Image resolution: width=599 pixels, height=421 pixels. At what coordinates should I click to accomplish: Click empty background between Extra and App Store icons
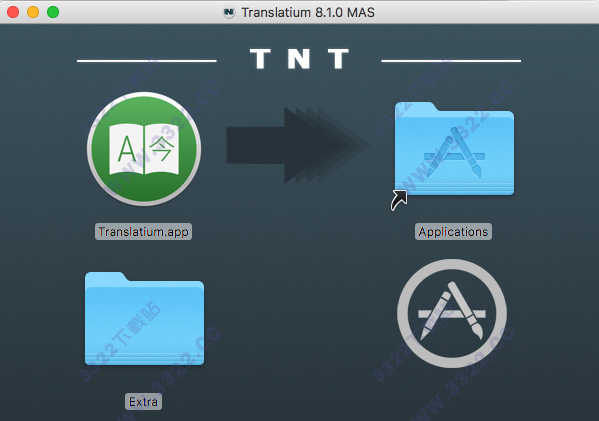[x=300, y=317]
